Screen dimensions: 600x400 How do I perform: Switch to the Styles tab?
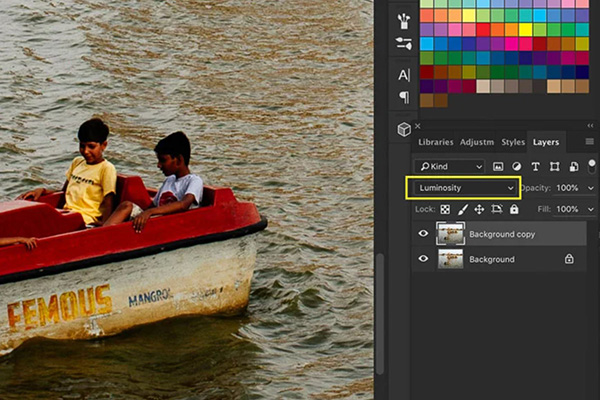513,142
